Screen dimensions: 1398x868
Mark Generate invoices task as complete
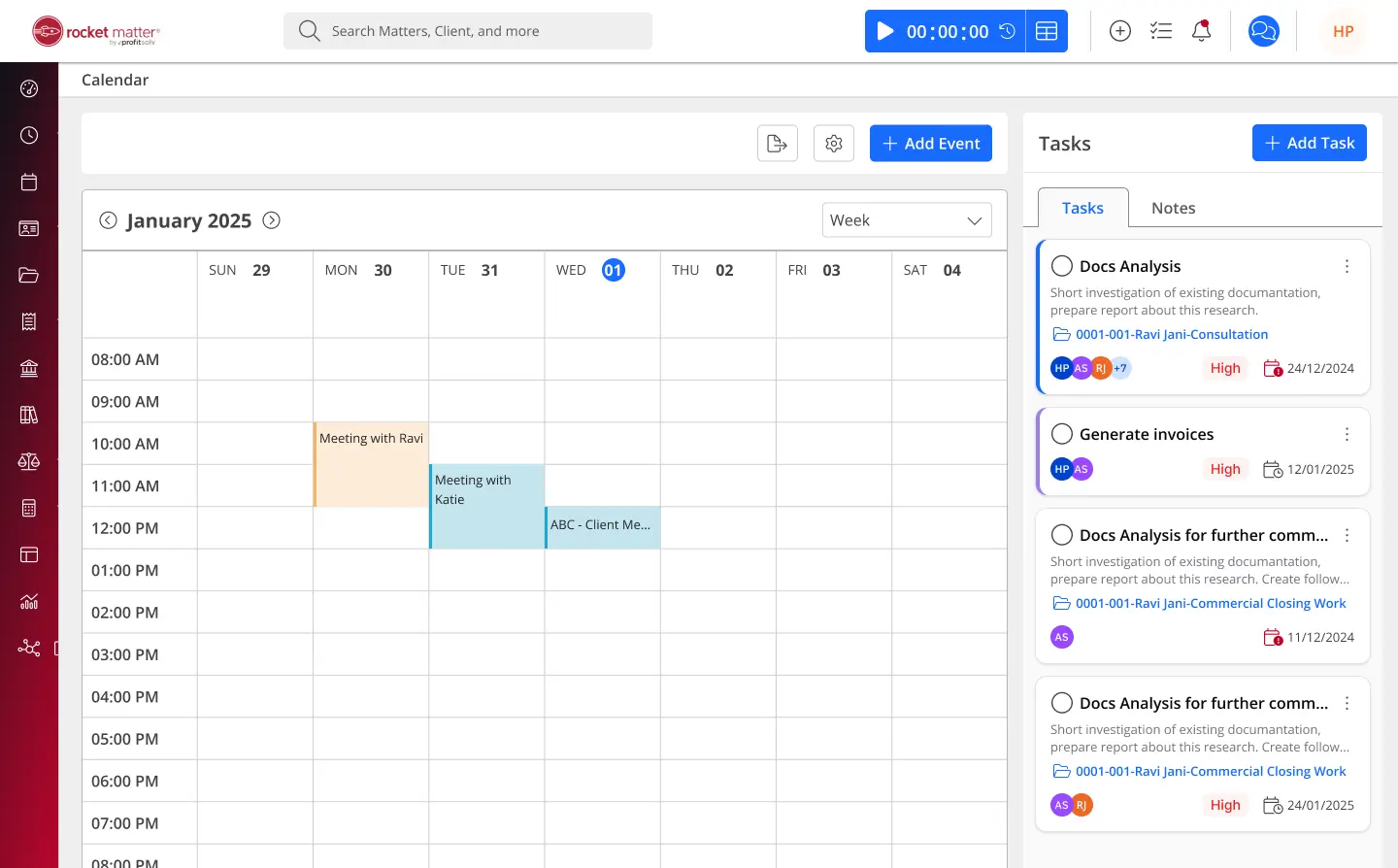click(x=1062, y=434)
